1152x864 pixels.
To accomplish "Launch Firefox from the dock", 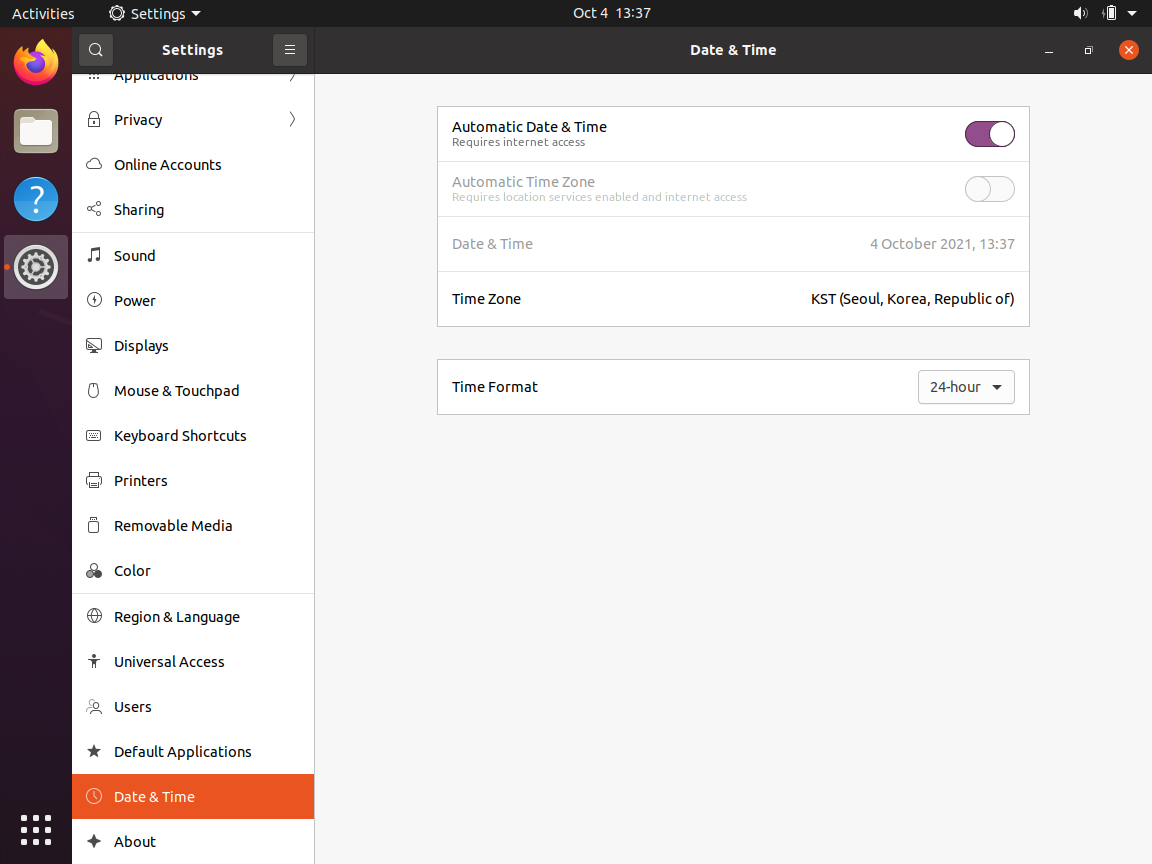I will click(x=36, y=62).
